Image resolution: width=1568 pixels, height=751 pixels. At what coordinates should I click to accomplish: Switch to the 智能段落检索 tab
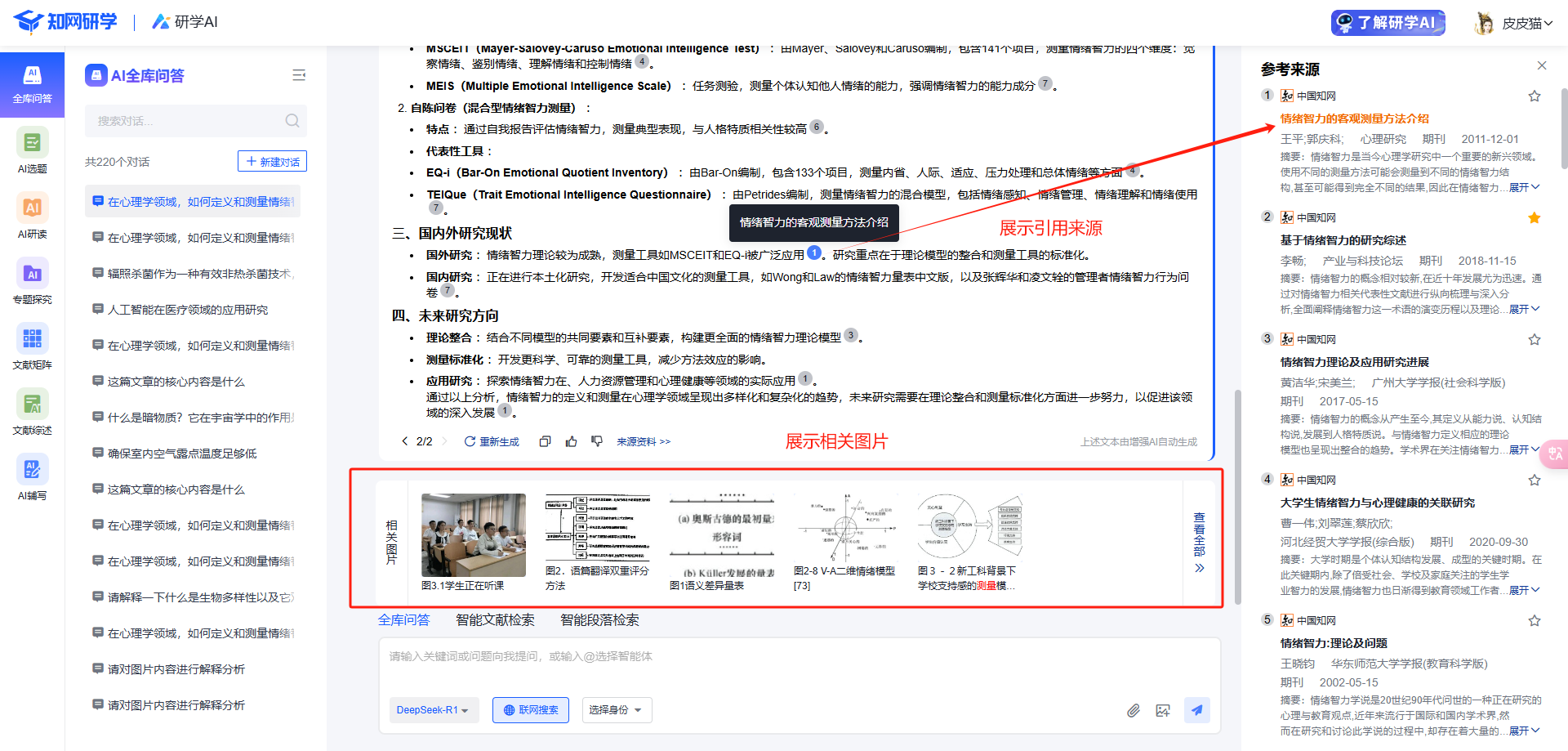pos(599,620)
